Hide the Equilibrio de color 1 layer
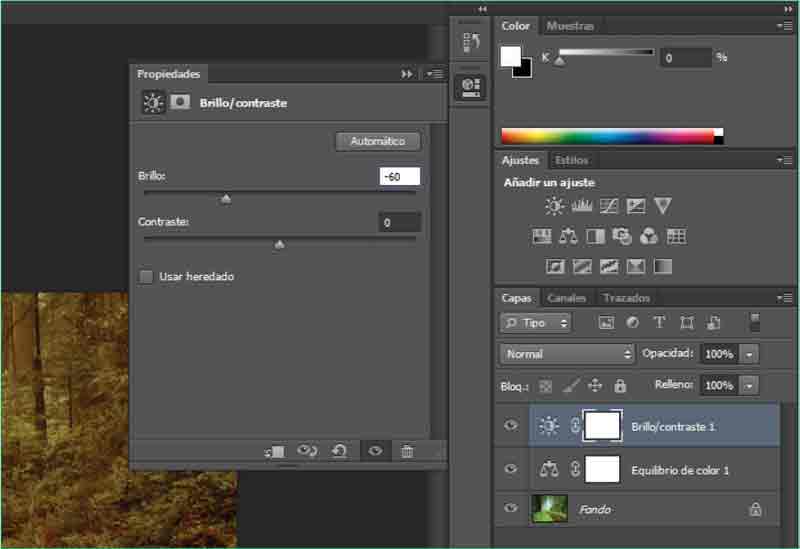 (511, 469)
